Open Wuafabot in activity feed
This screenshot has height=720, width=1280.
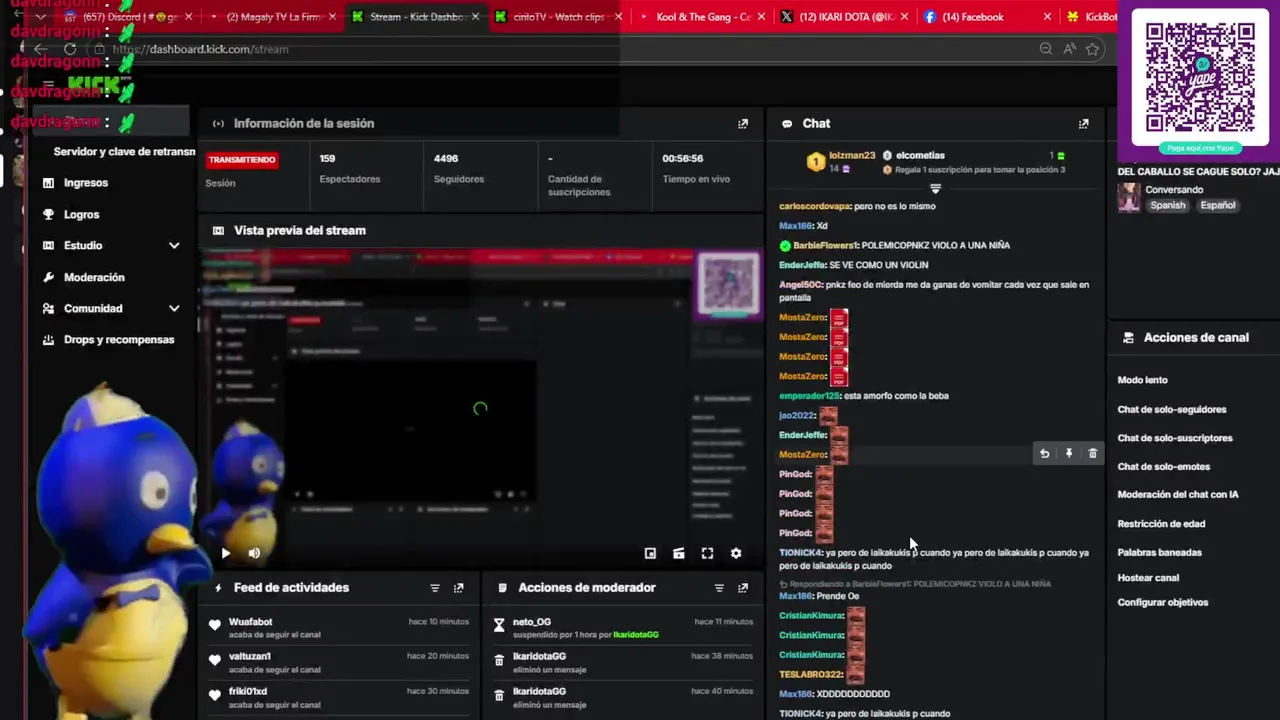pos(250,622)
